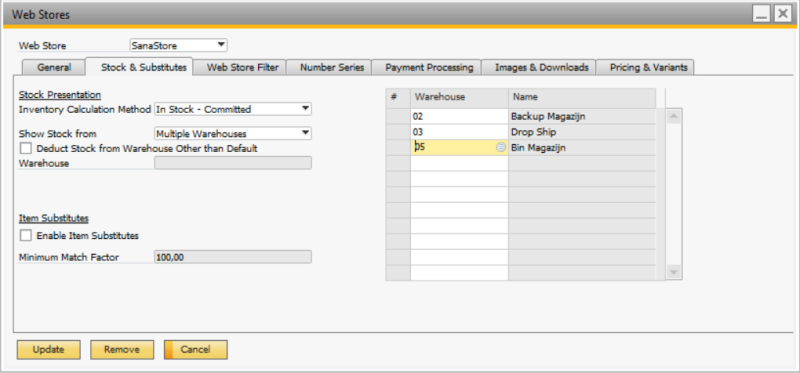Go to the Number Series tab

(x=332, y=67)
